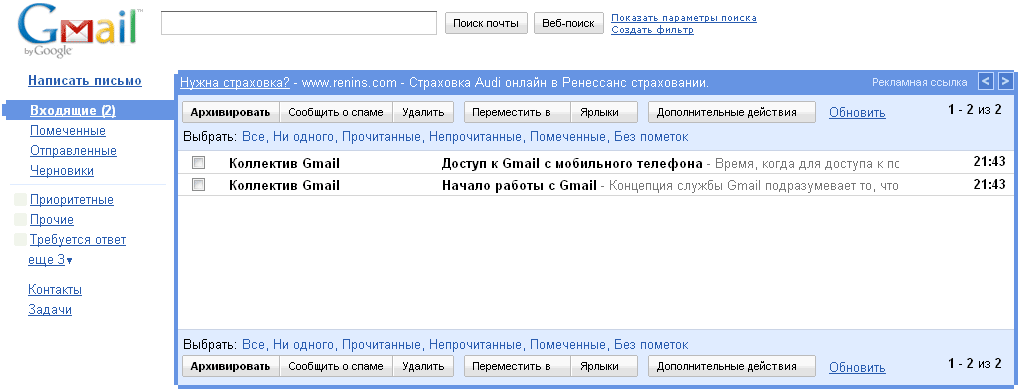Click 'Нужна страховка?' ad link
1023x392 pixels.
tap(235, 83)
